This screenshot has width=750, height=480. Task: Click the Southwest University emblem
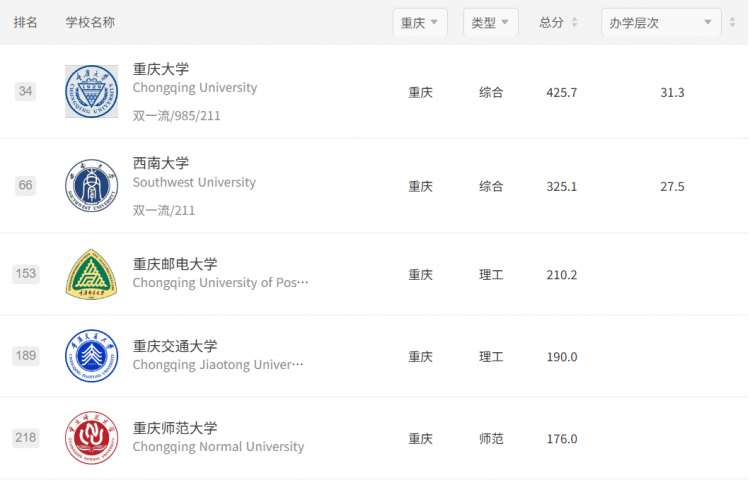(91, 185)
